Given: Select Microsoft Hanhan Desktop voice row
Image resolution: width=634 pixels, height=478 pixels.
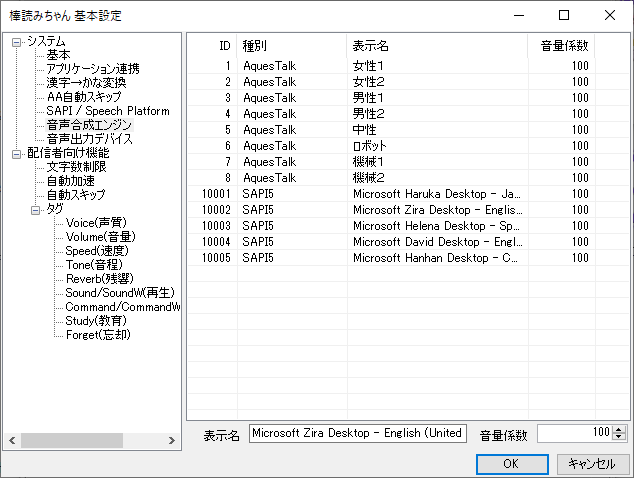Looking at the screenshot, I should tap(408, 258).
